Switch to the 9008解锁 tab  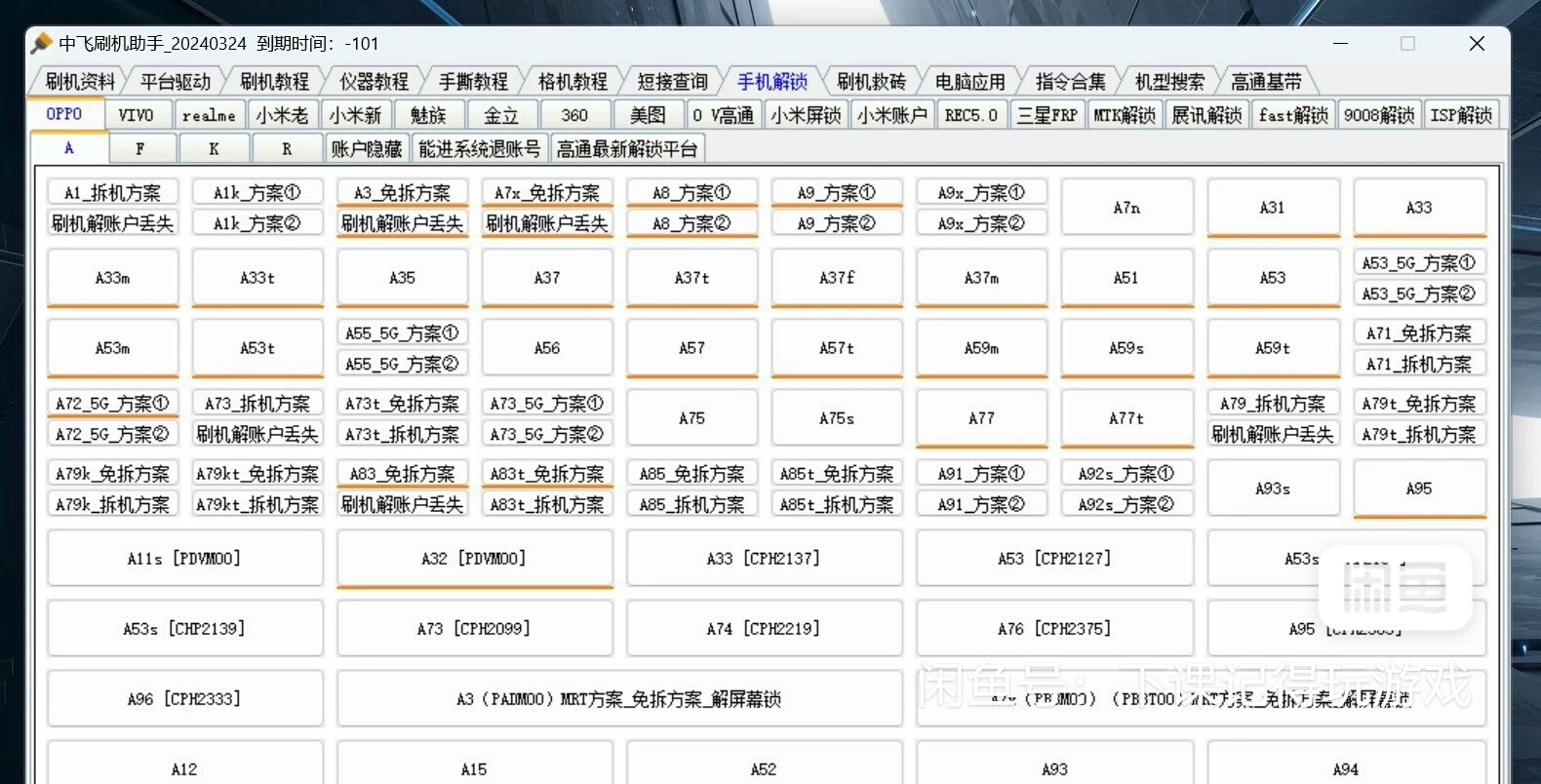[1379, 115]
